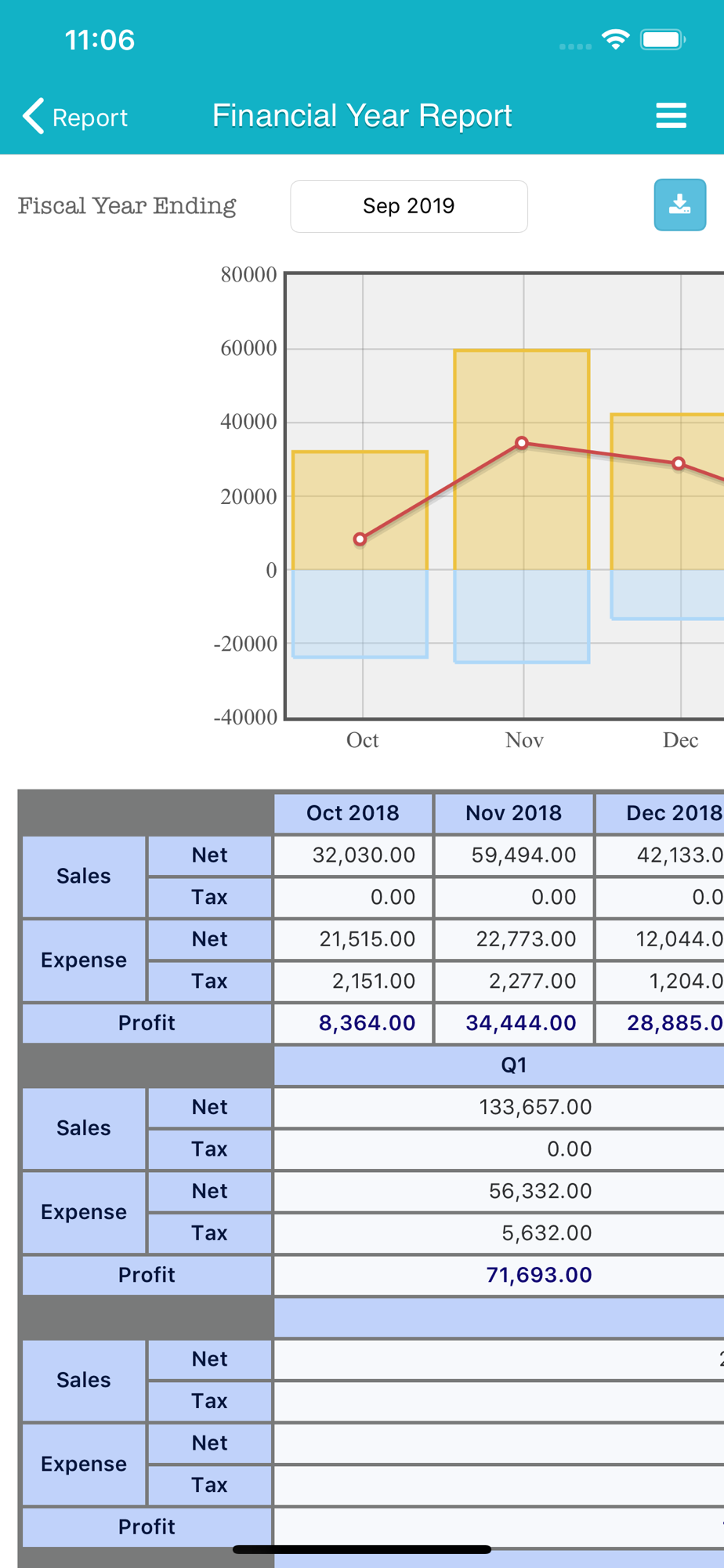Tap the first Expense row header
The image size is (724, 1568).
click(84, 960)
